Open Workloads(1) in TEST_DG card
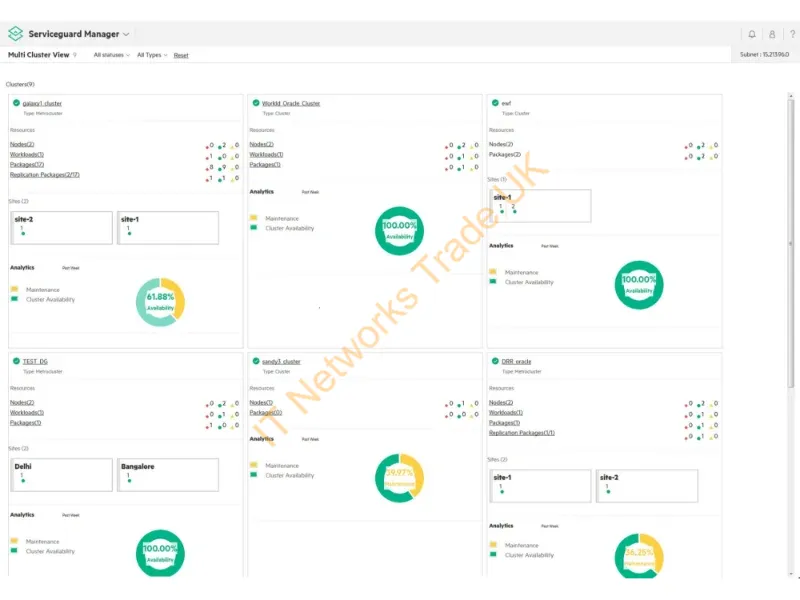 tap(27, 413)
